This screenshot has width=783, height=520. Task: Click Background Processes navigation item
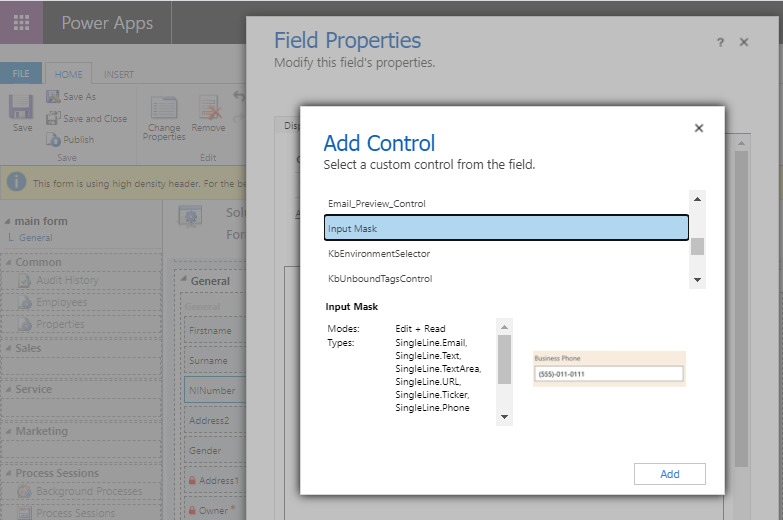tap(89, 492)
